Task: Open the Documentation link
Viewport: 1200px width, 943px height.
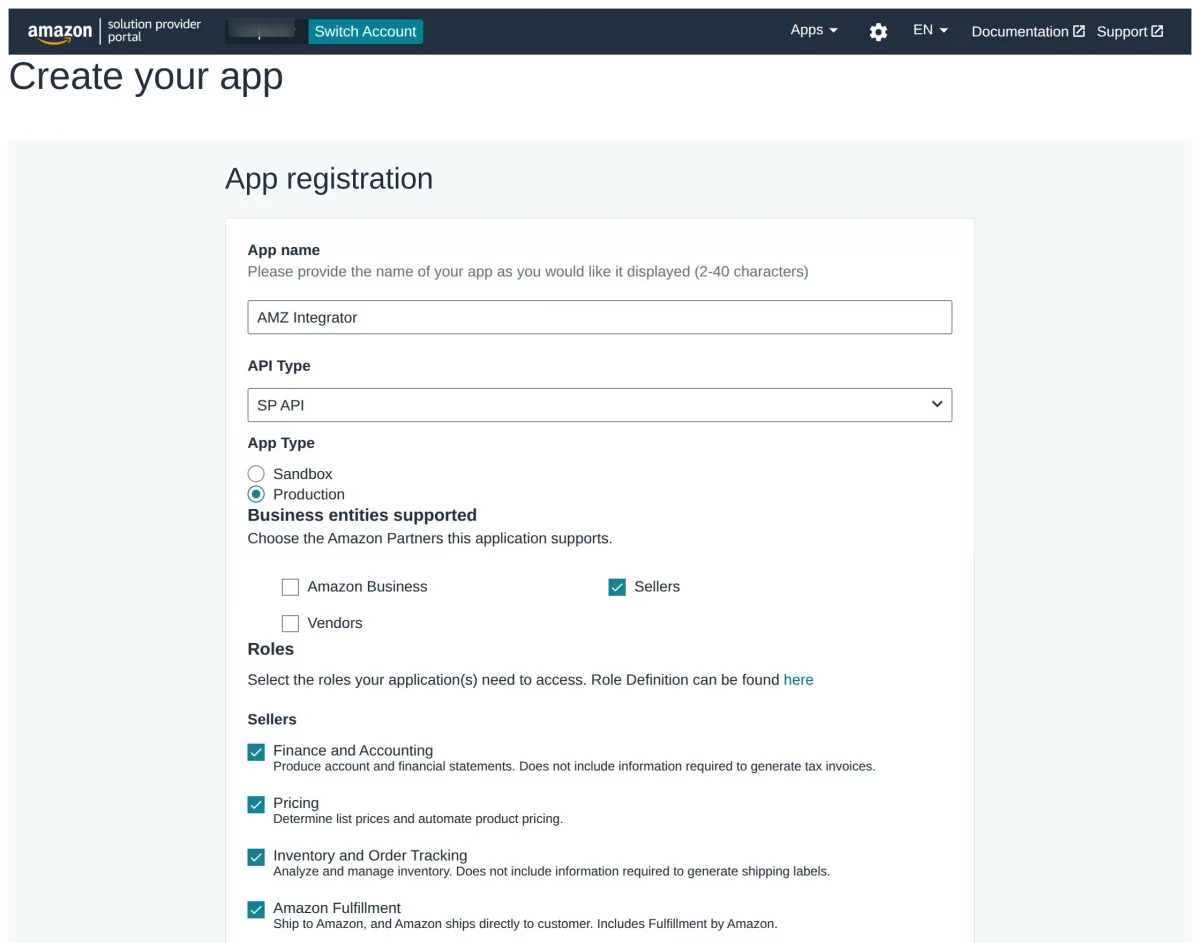Action: (1028, 31)
